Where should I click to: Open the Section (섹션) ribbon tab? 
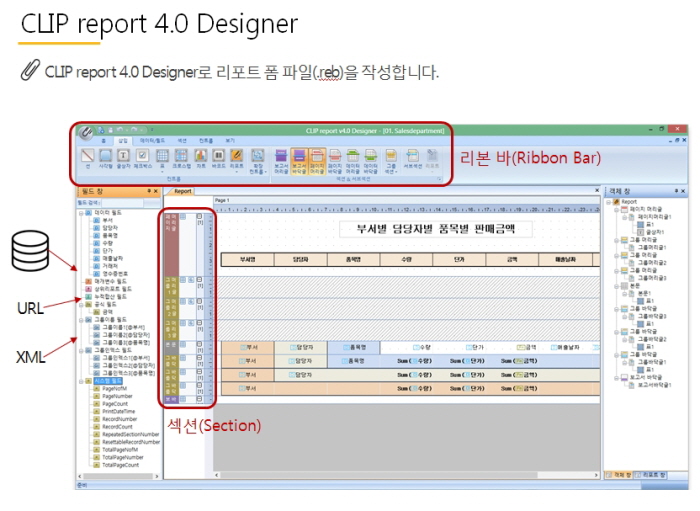pyautogui.click(x=182, y=141)
